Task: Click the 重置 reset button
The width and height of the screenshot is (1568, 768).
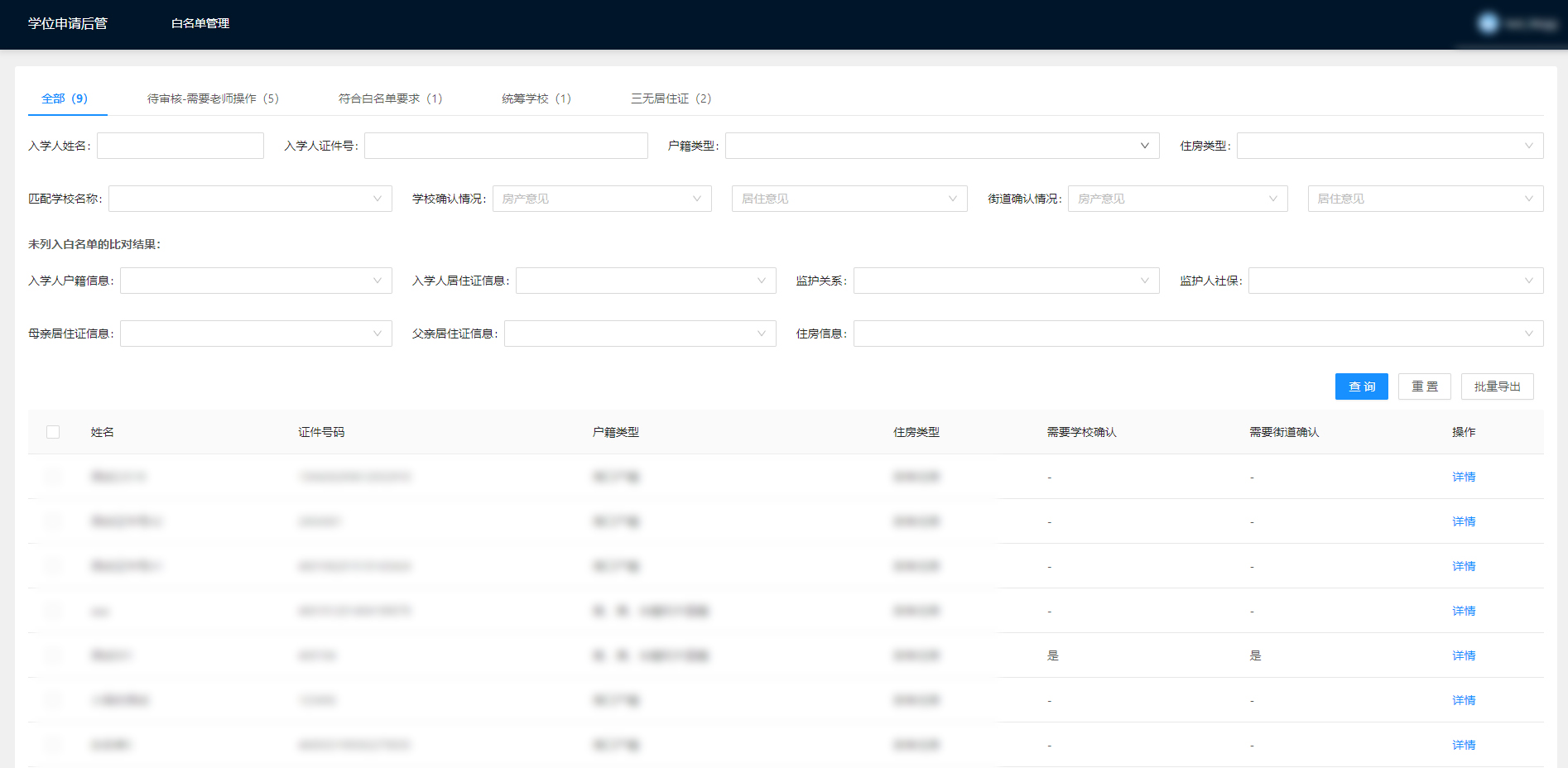Action: (x=1424, y=386)
